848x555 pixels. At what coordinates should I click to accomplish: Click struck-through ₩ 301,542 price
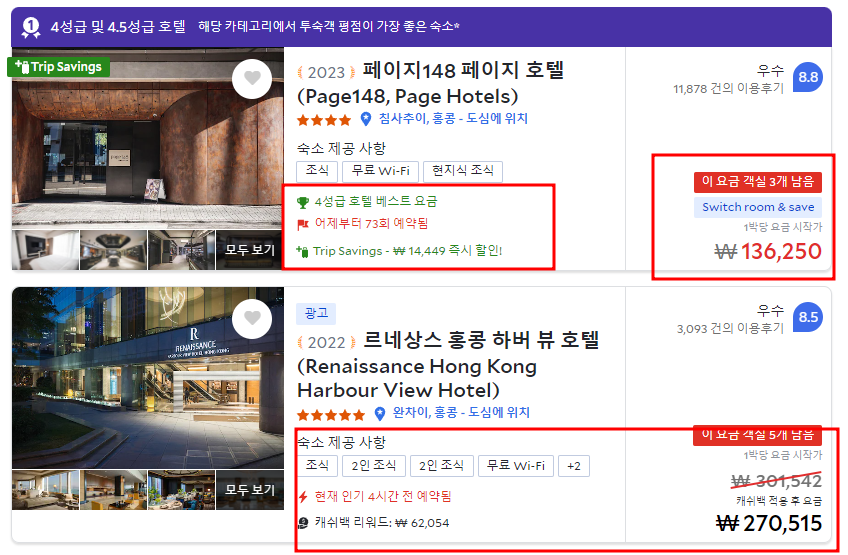(777, 480)
